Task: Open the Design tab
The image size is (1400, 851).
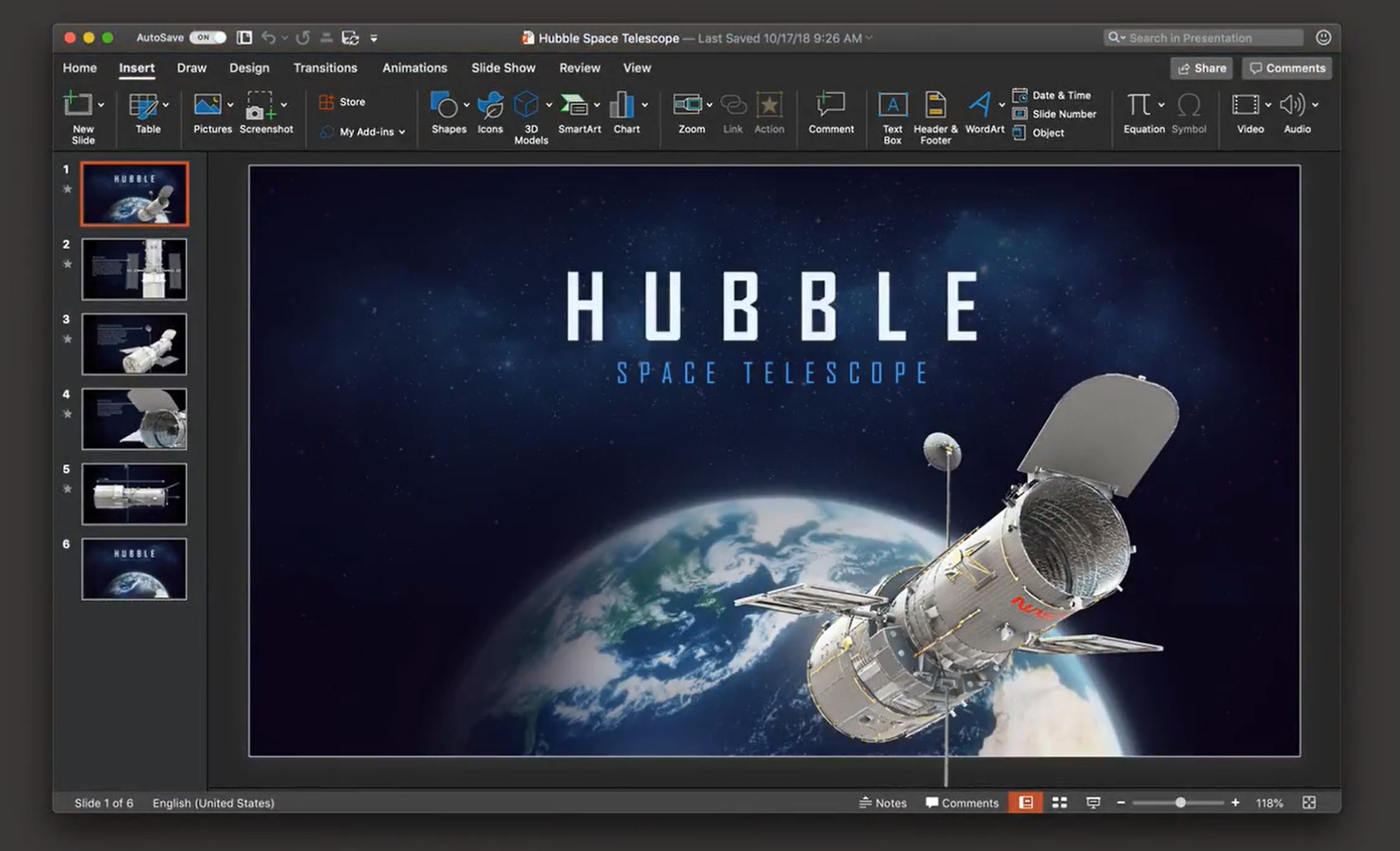Action: tap(249, 68)
